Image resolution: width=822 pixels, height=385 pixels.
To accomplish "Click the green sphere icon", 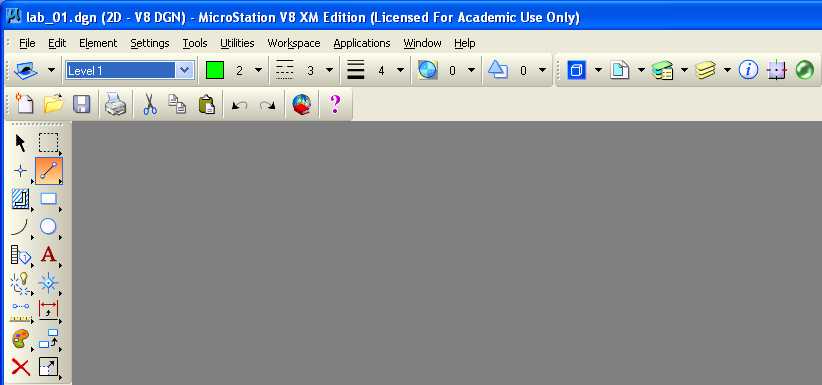I will 804,70.
